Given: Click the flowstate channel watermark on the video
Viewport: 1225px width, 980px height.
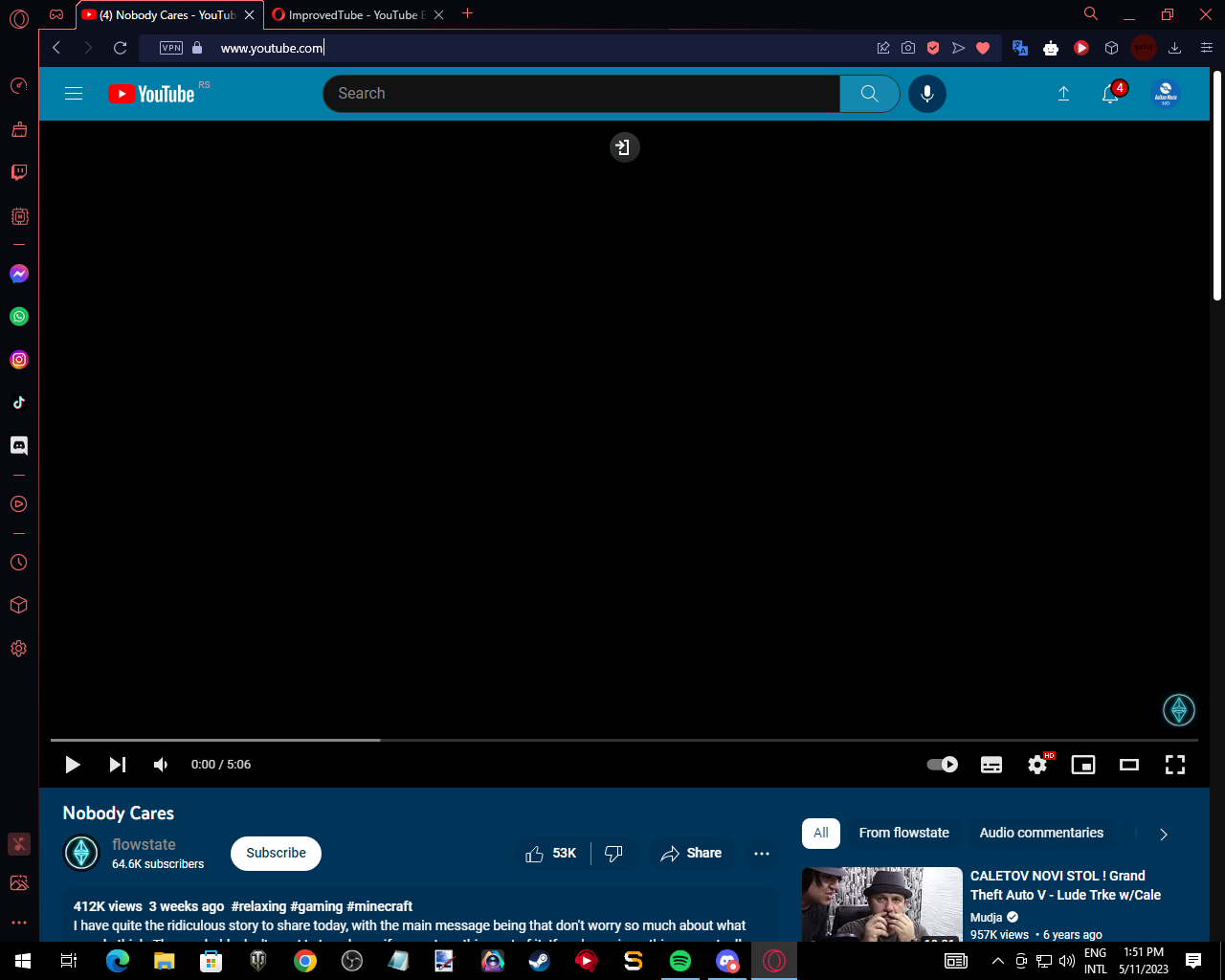Looking at the screenshot, I should 1179,710.
